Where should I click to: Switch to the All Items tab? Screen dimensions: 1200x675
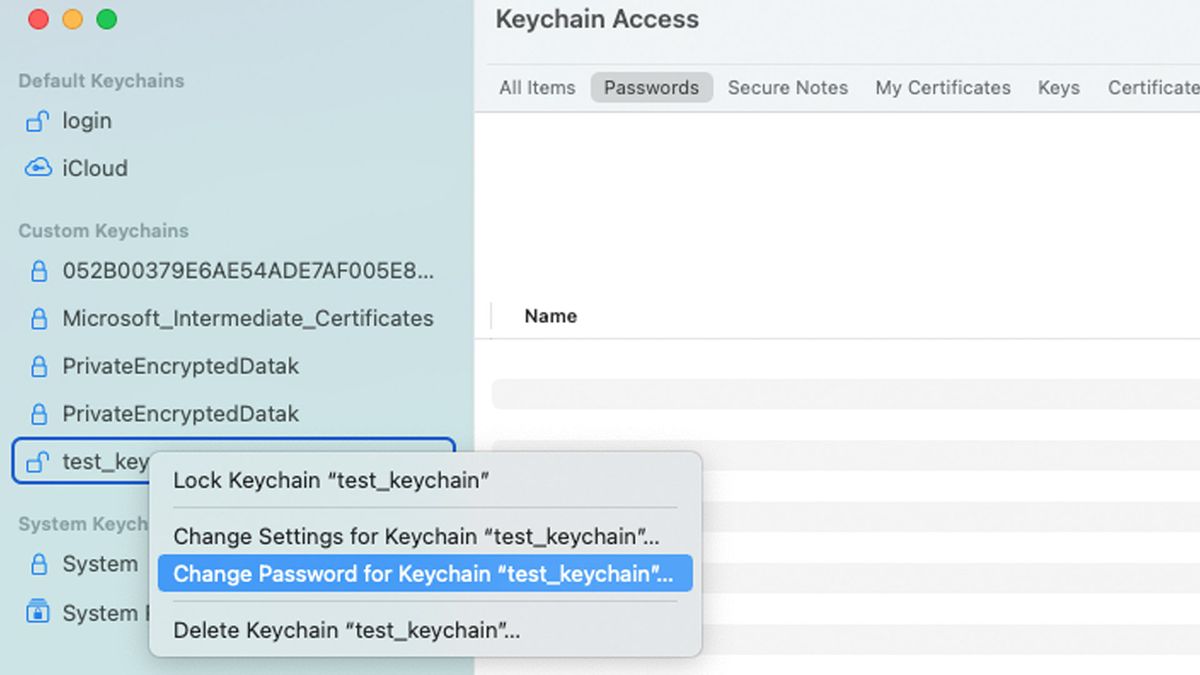click(537, 88)
